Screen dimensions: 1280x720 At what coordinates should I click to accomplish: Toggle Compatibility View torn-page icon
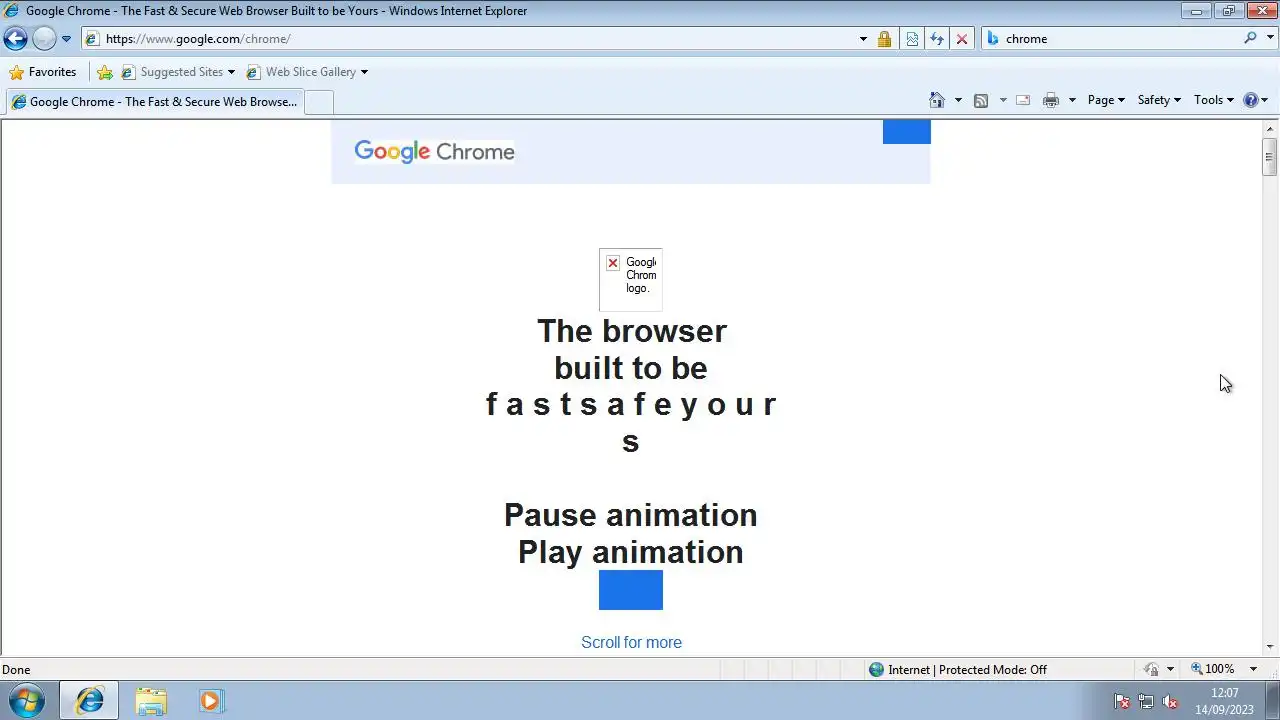912,39
